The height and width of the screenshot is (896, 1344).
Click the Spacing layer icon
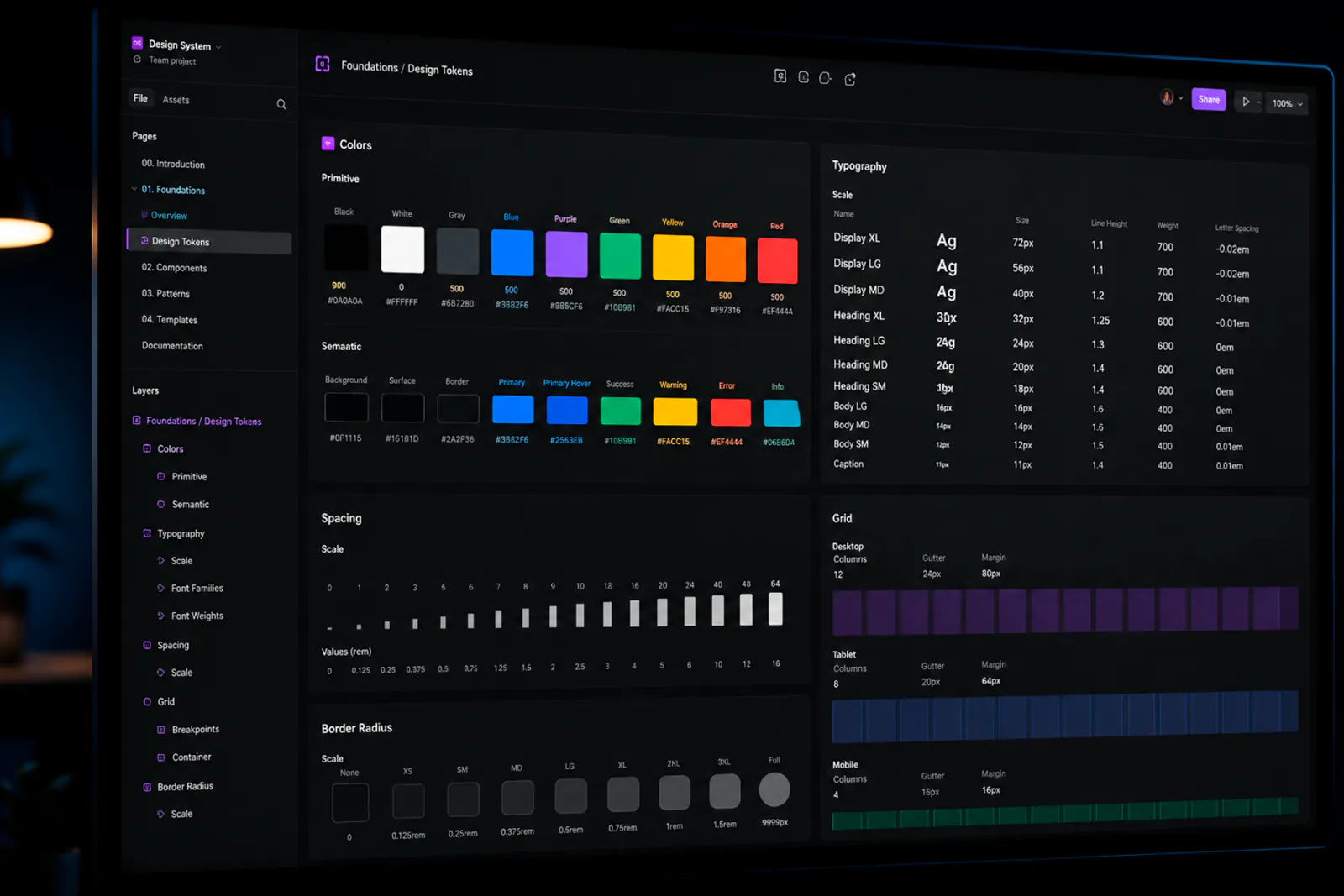147,645
